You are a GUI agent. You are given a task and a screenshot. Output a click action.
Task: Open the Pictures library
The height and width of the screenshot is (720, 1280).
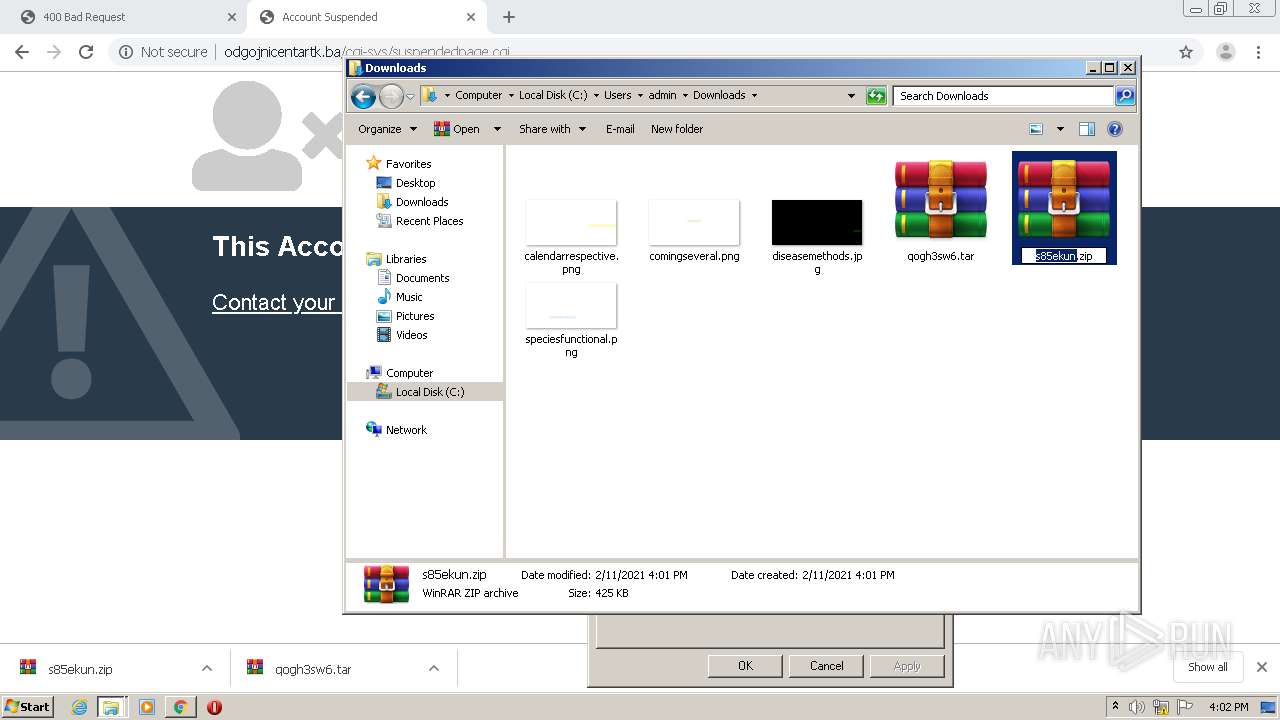pyautogui.click(x=414, y=316)
